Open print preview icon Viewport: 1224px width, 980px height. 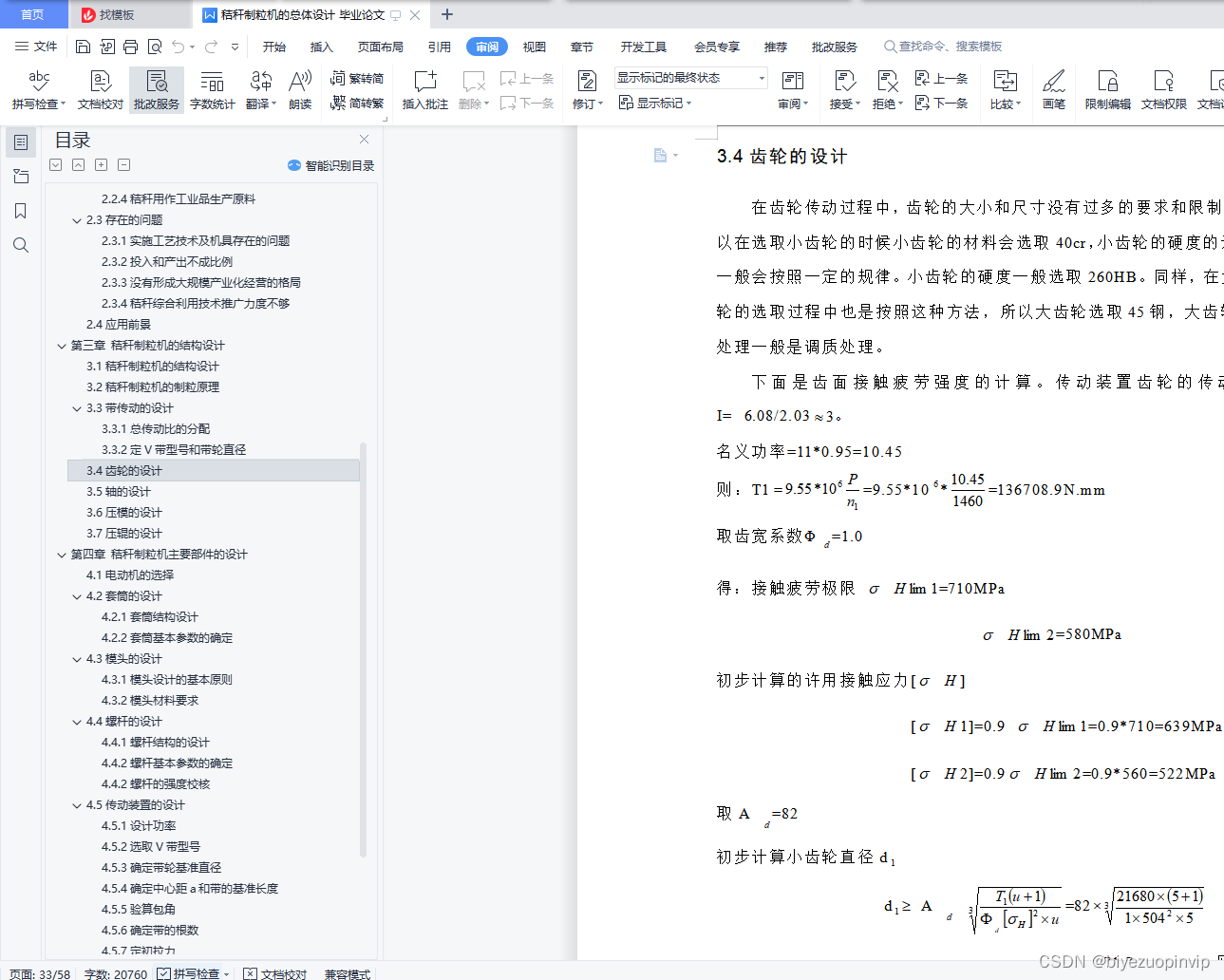pos(154,47)
